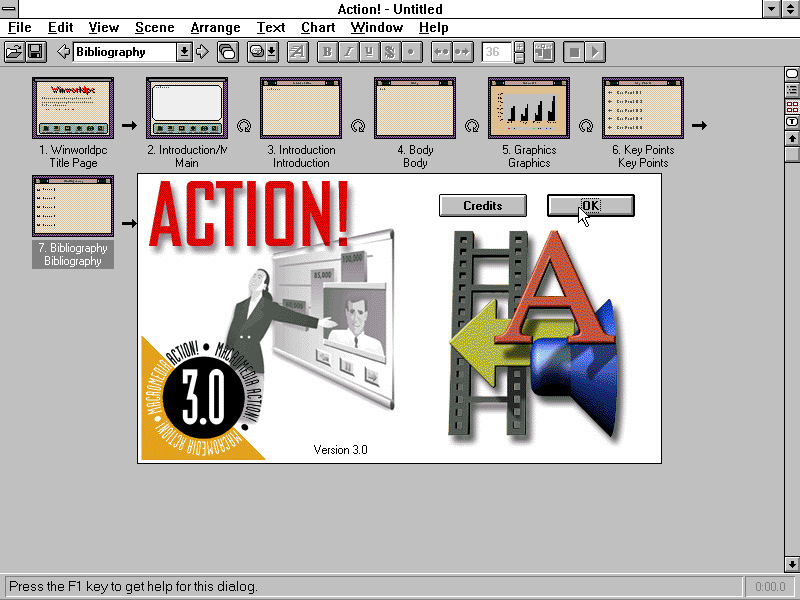The image size is (800, 600).
Task: Open the View menu
Action: tap(104, 28)
